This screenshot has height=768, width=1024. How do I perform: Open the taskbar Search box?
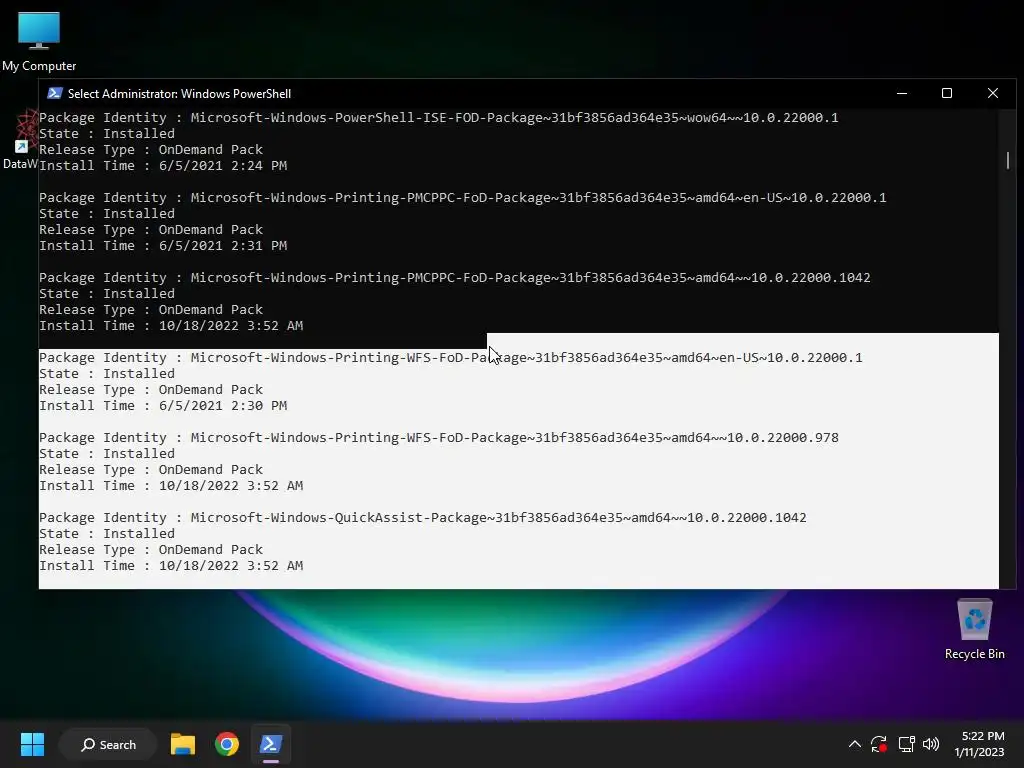[x=108, y=744]
